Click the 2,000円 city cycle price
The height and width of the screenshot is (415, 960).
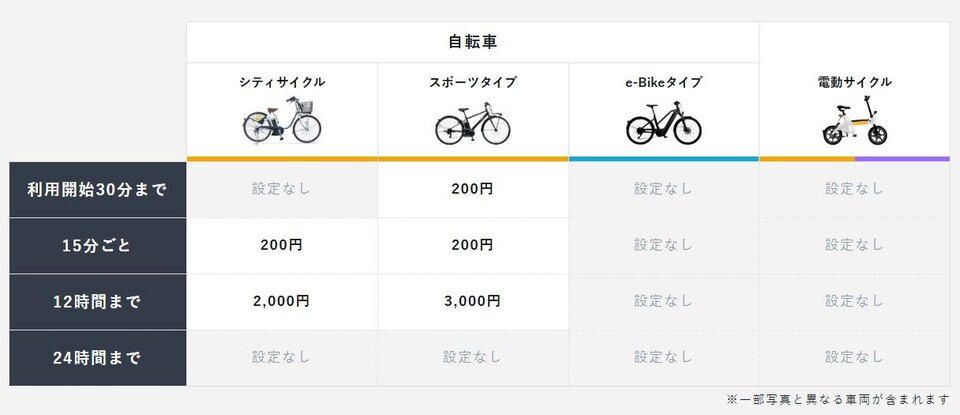282,300
